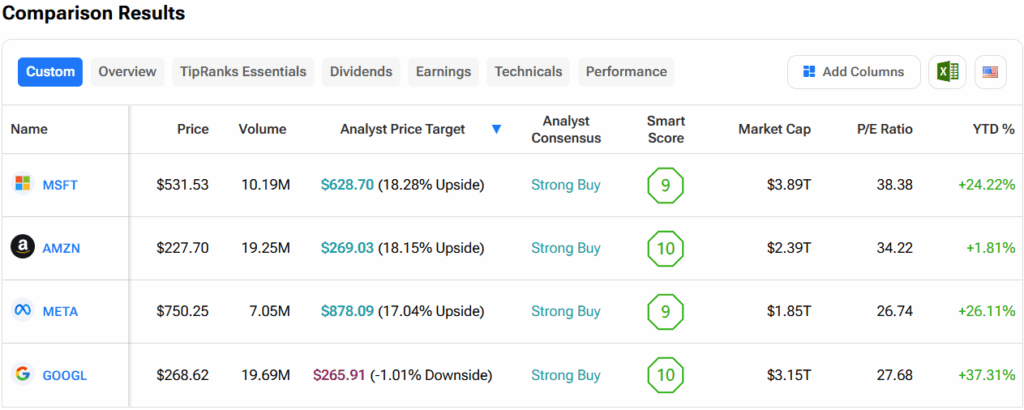Click the Microsoft logo icon
This screenshot has width=1024, height=410.
click(22, 184)
